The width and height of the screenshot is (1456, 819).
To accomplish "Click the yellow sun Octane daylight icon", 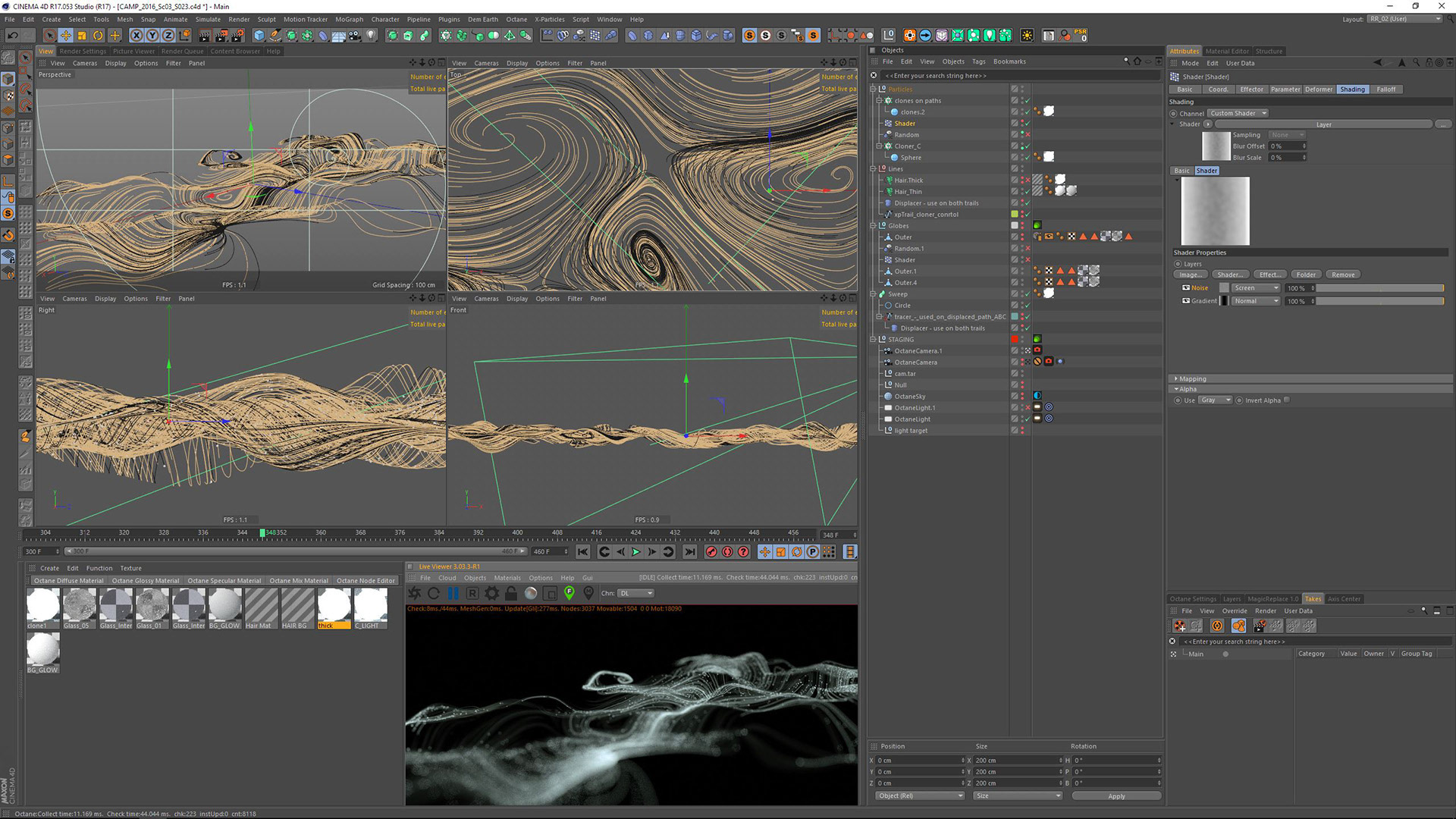I will click(x=1027, y=36).
